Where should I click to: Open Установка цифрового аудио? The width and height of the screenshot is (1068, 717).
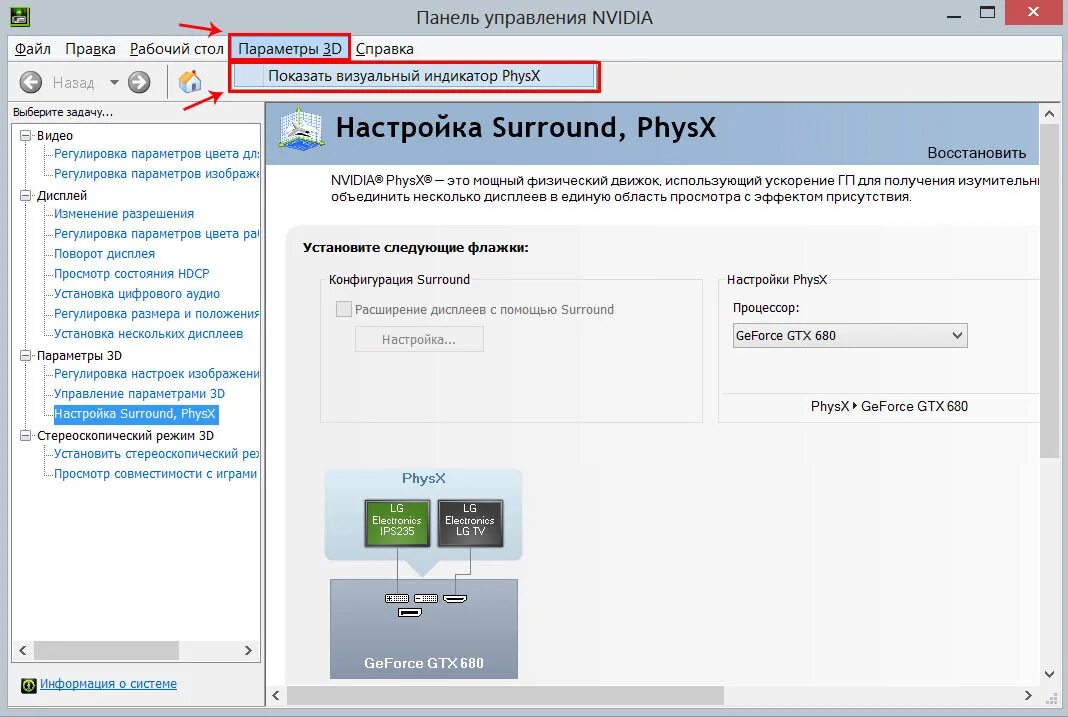137,293
